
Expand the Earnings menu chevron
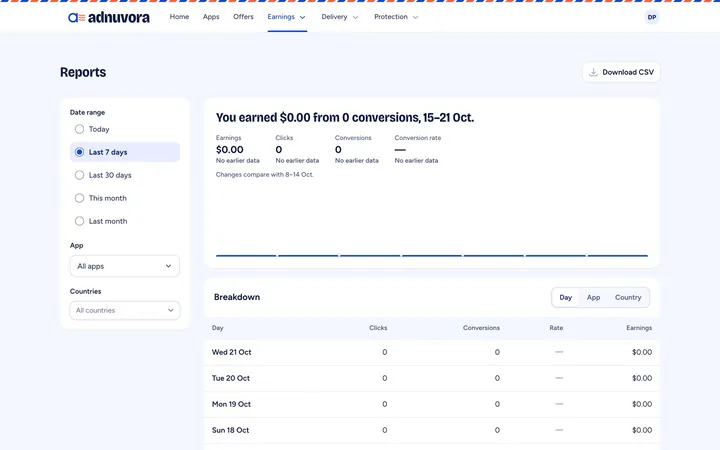point(303,17)
